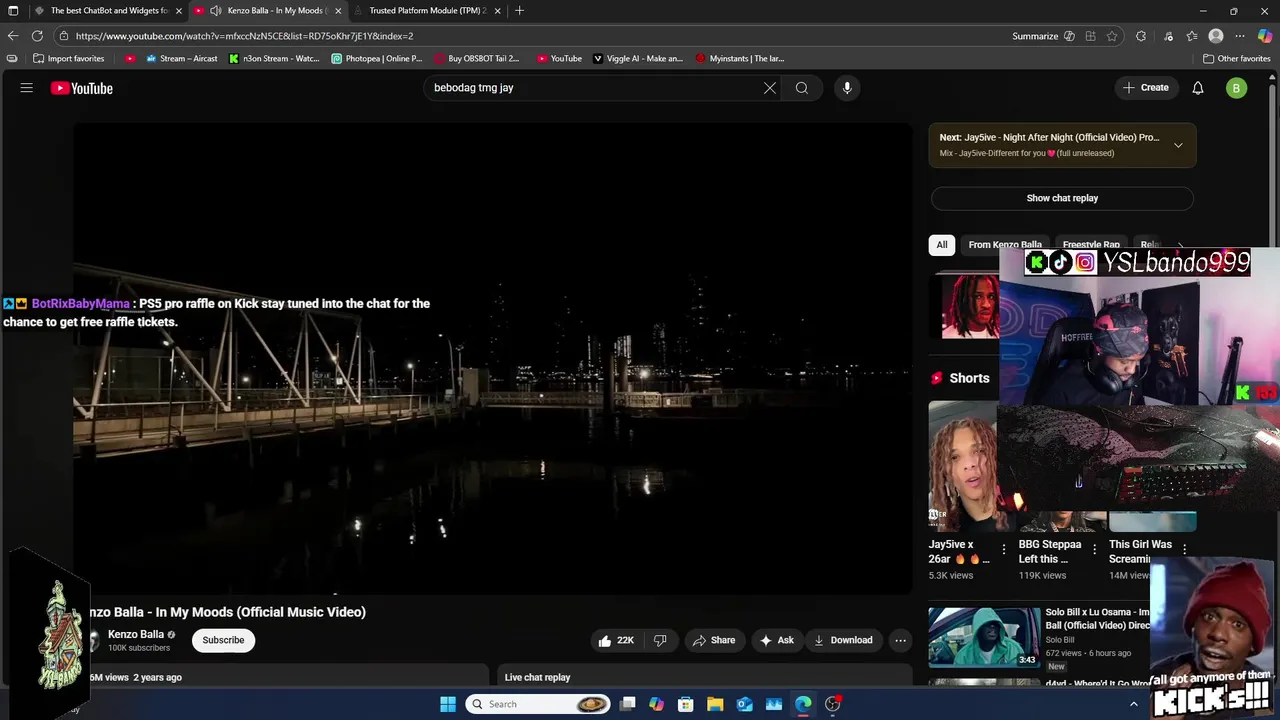Viewport: 1280px width, 720px height.
Task: Start voice search with the microphone
Action: tap(847, 88)
